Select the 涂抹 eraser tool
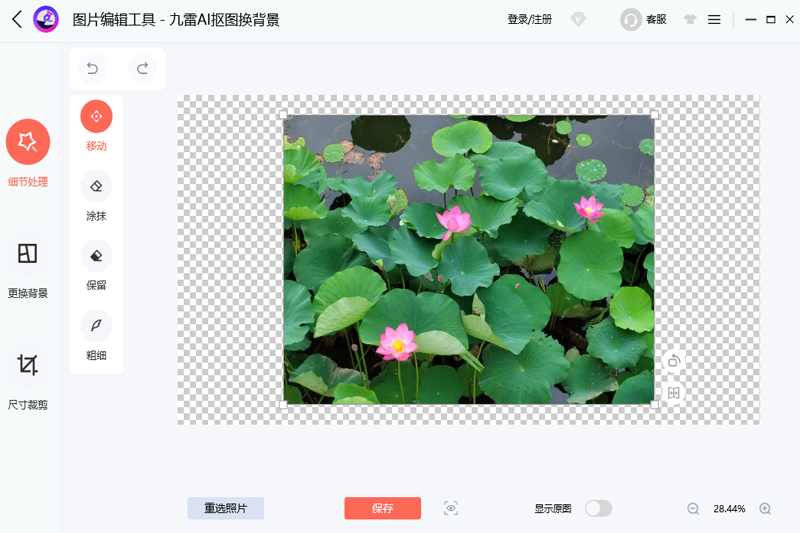This screenshot has width=800, height=533. 96,186
